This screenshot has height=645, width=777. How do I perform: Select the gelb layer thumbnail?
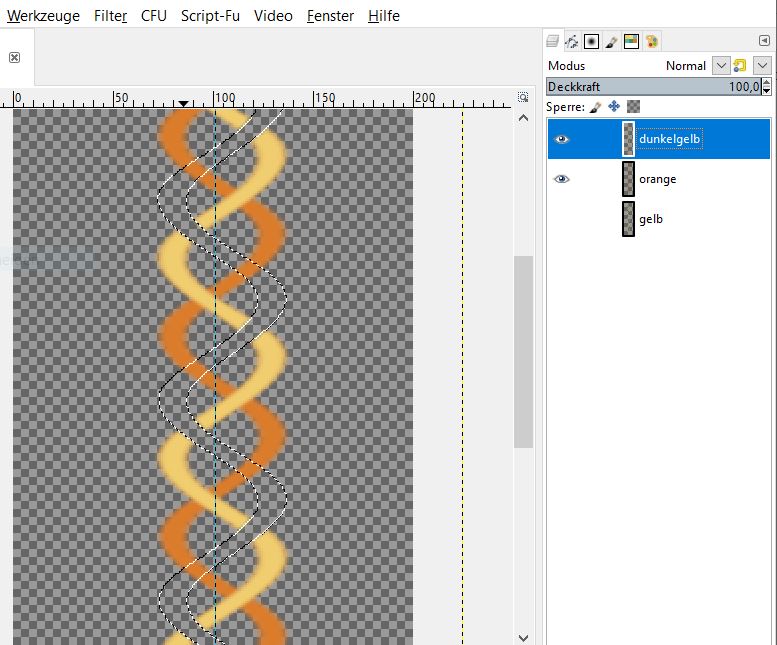pos(628,218)
